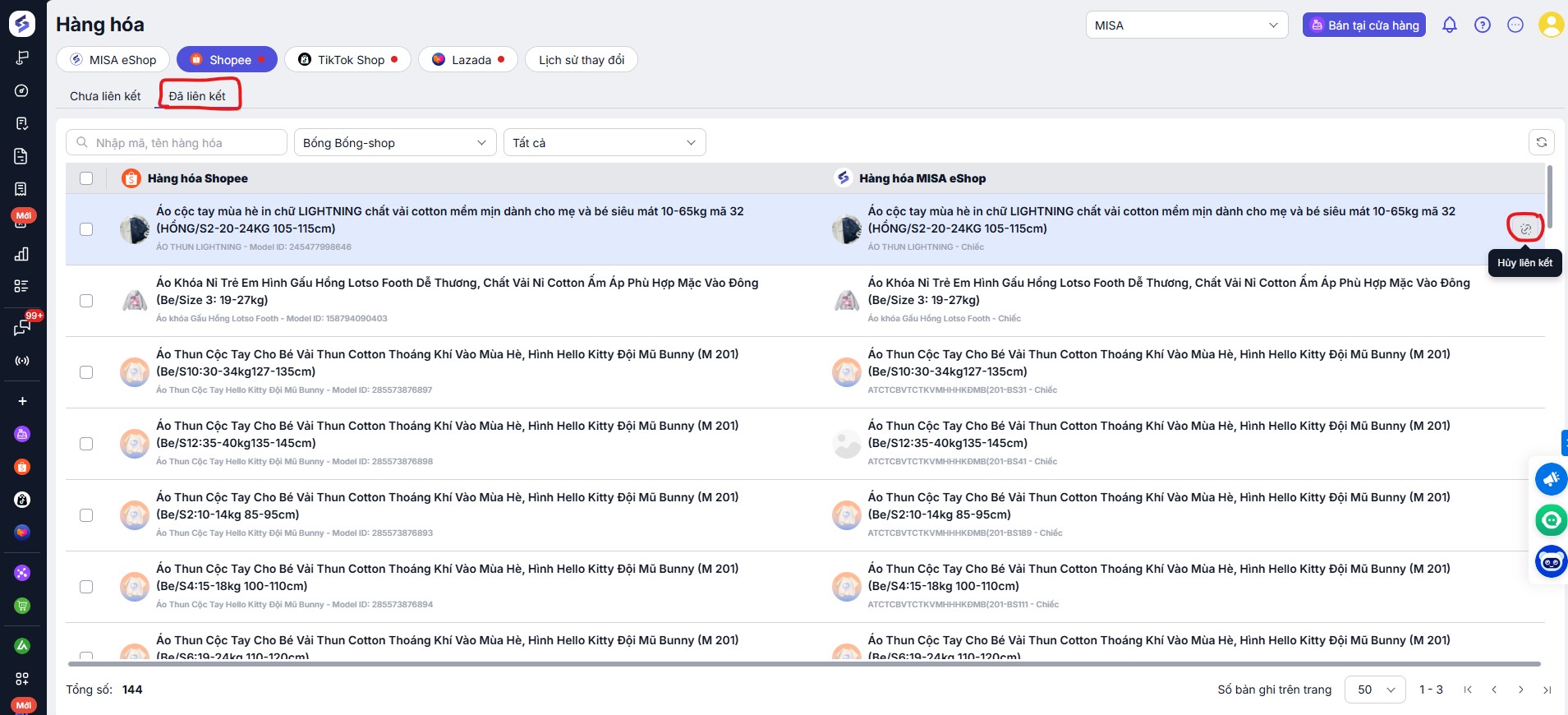This screenshot has height=715, width=1568.
Task: Click the next page arrow icon
Action: [x=1521, y=690]
